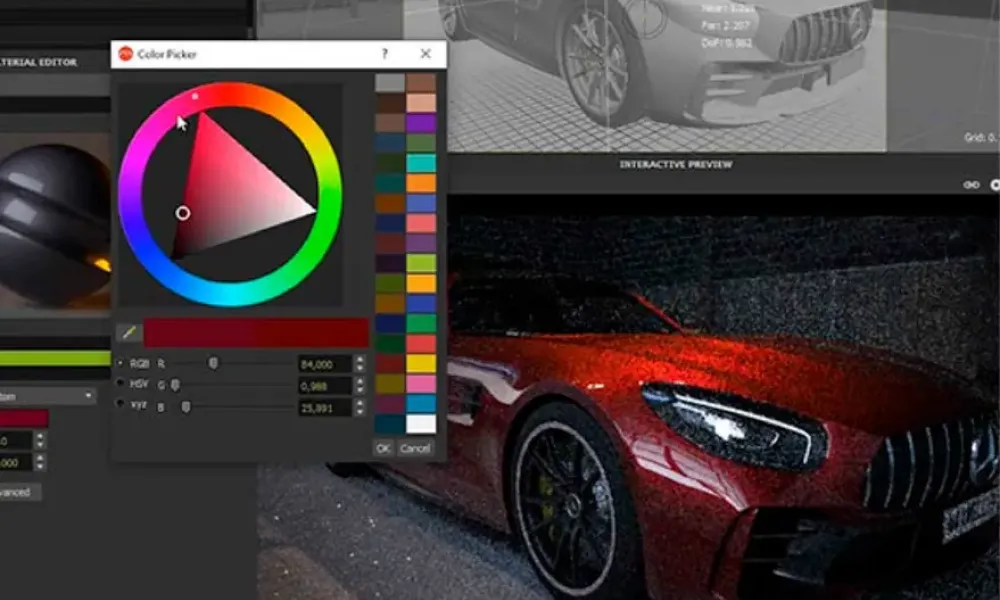Select the xyz color mode radio button
The image size is (1000, 600).
[121, 406]
